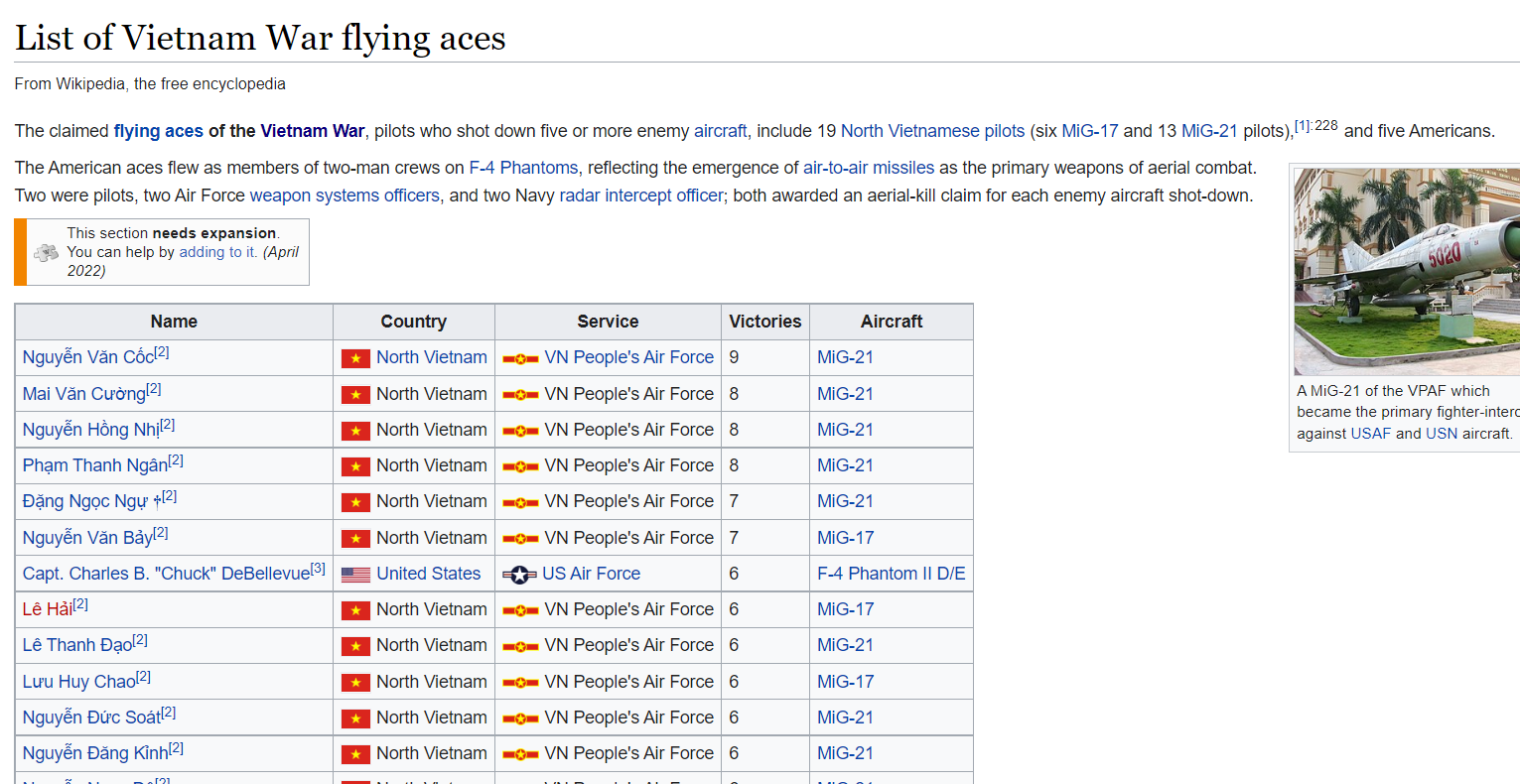The image size is (1520, 784).
Task: Click the needs expansion notice icon
Action: [46, 252]
